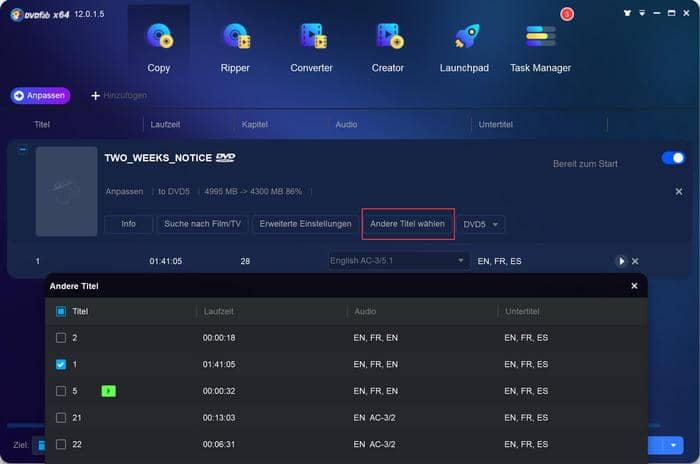Click the shirt skin icon in title bar

[x=627, y=13]
